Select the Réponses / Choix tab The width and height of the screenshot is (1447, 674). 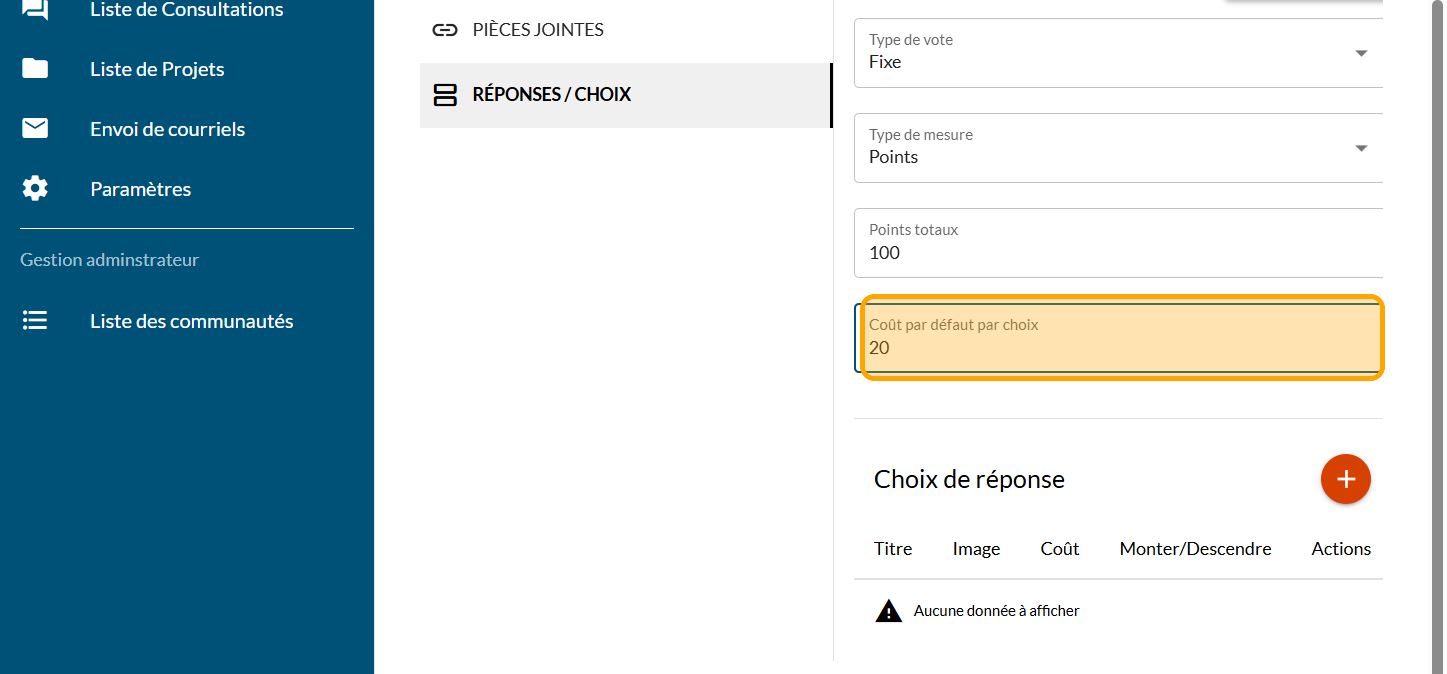tap(551, 95)
